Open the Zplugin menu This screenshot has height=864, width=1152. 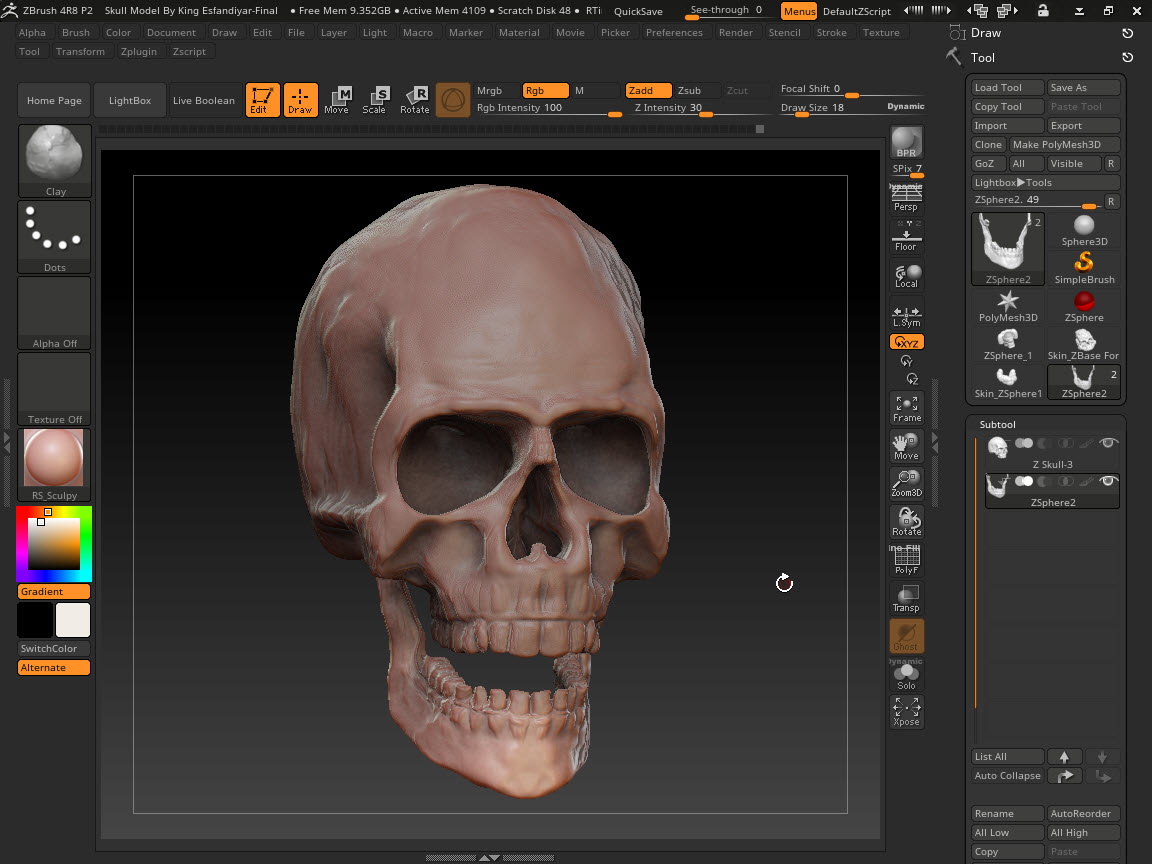[x=139, y=51]
